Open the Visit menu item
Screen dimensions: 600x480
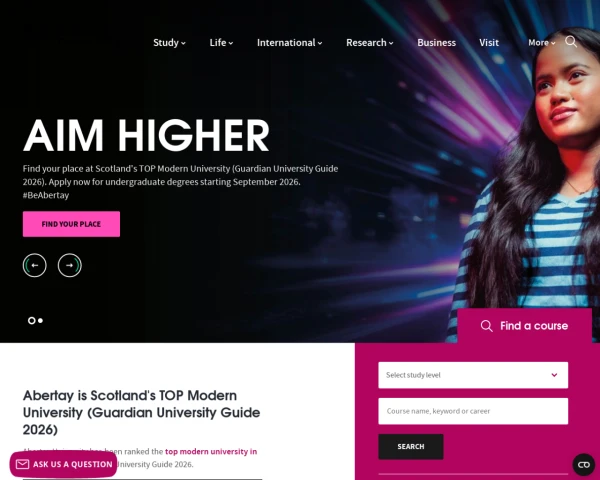click(x=489, y=42)
